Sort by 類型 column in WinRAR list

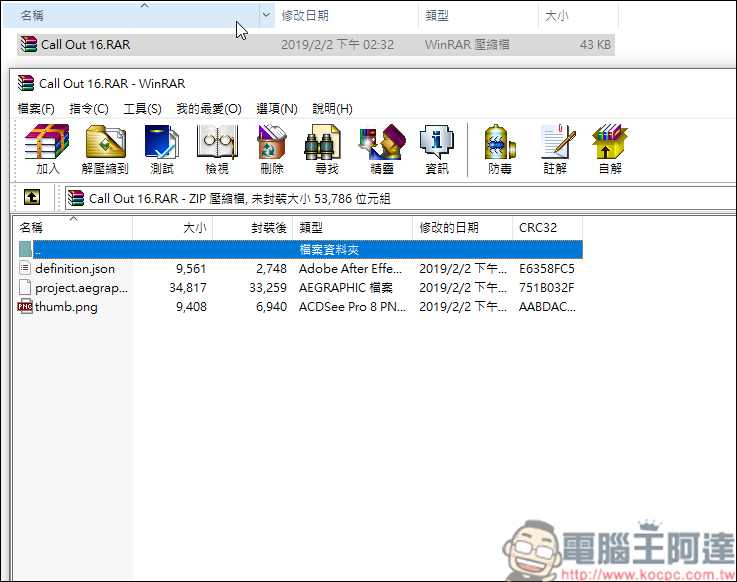click(x=353, y=228)
